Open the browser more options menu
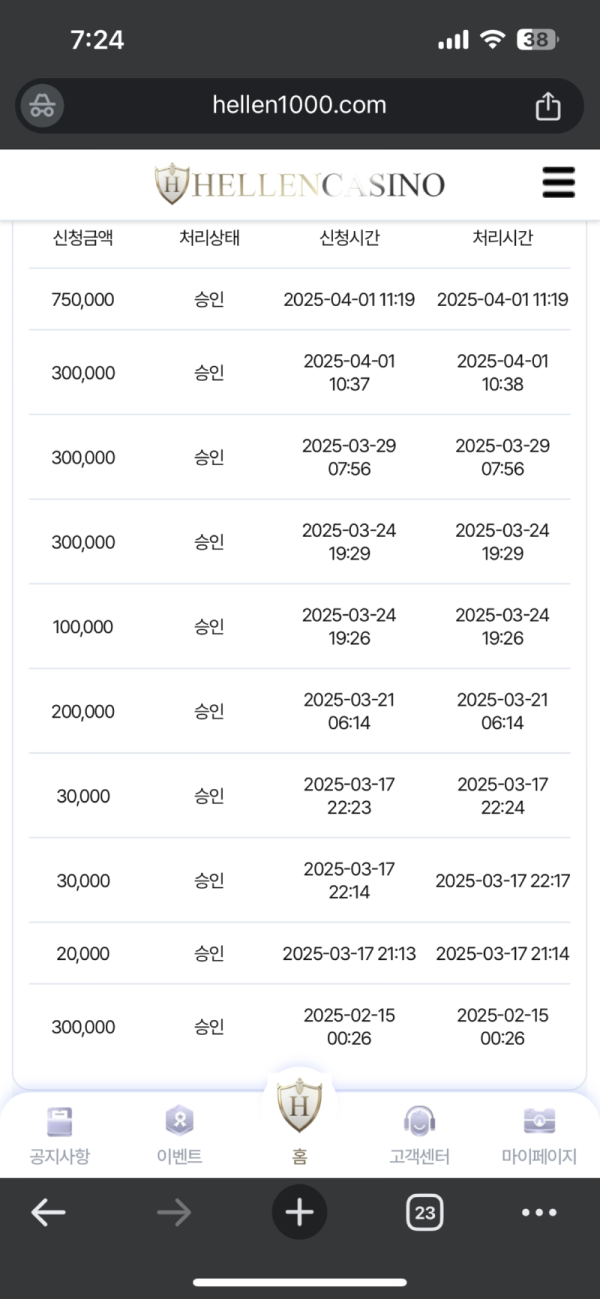This screenshot has height=1299, width=600. (539, 1213)
